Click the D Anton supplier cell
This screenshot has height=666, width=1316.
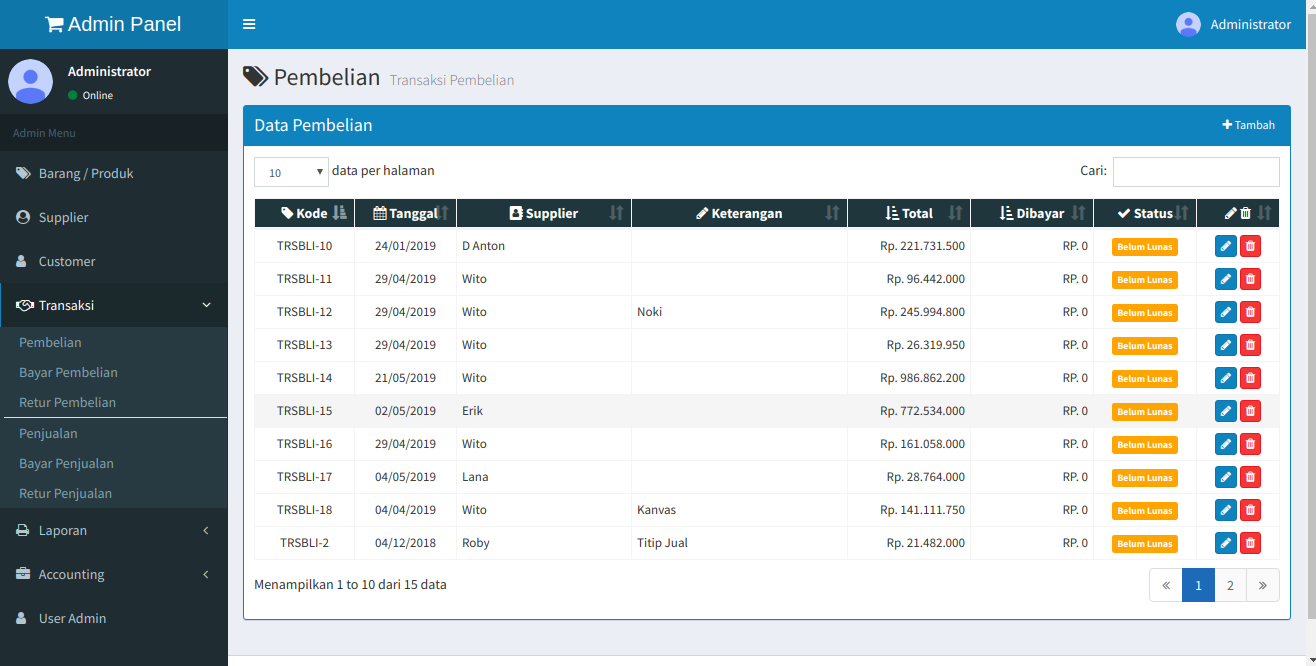tap(544, 246)
